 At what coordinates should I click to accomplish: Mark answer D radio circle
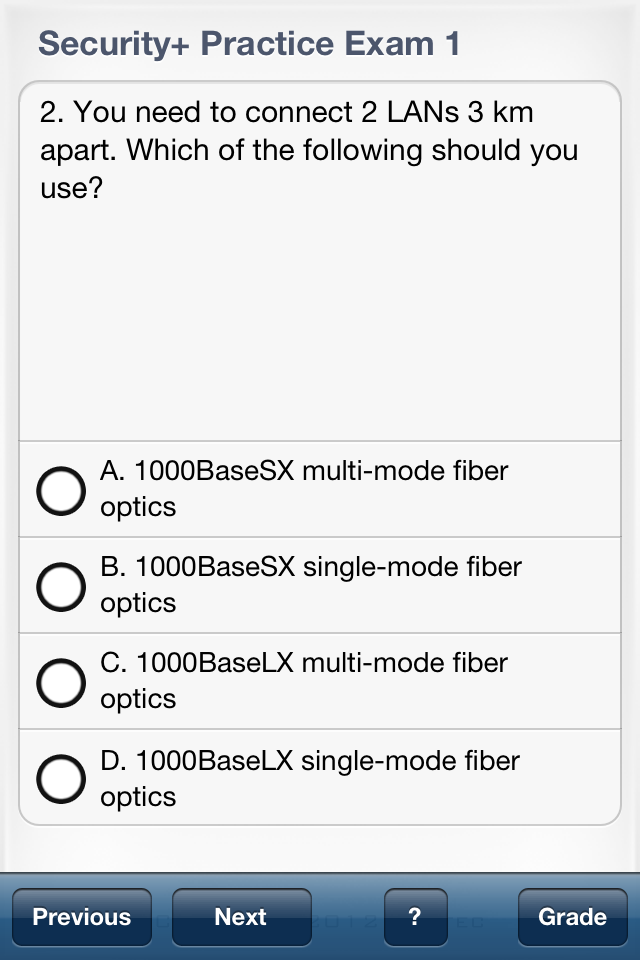60,779
